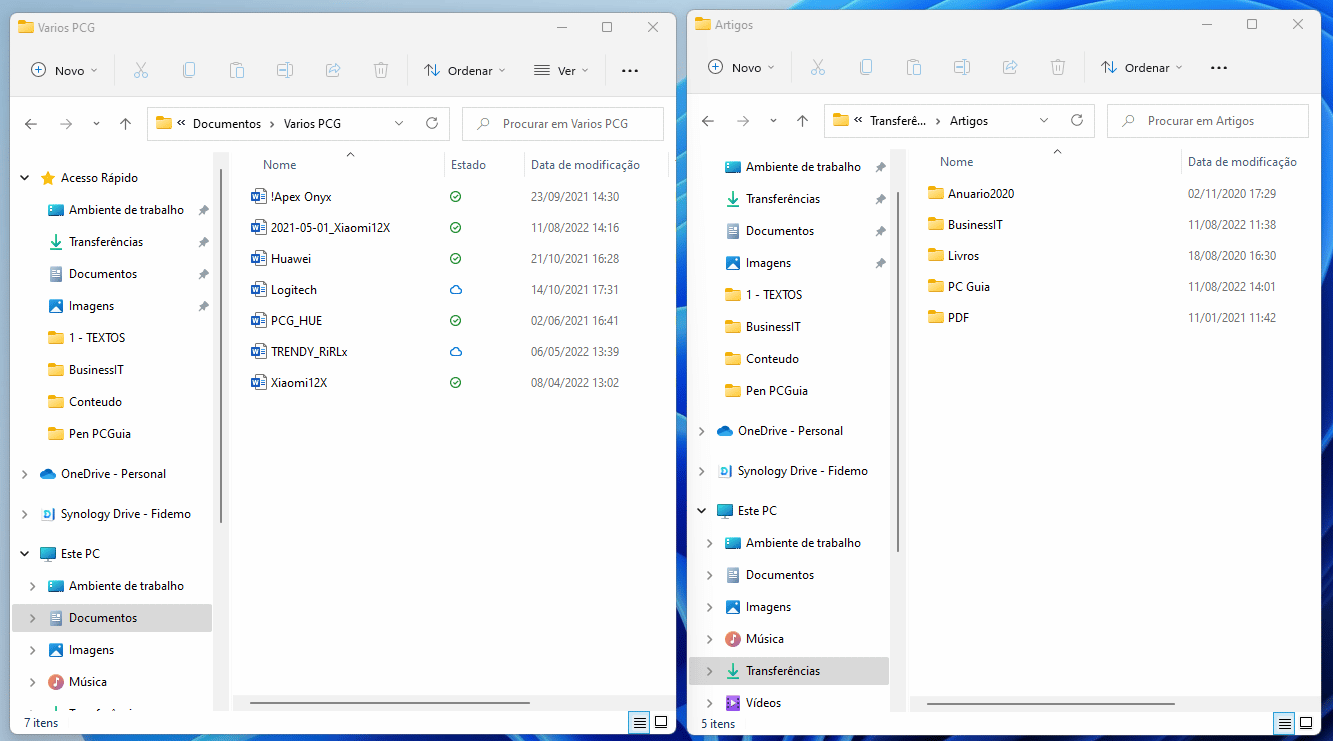This screenshot has width=1333, height=741.
Task: Click cloud status icon of Logitech file
Action: (455, 290)
